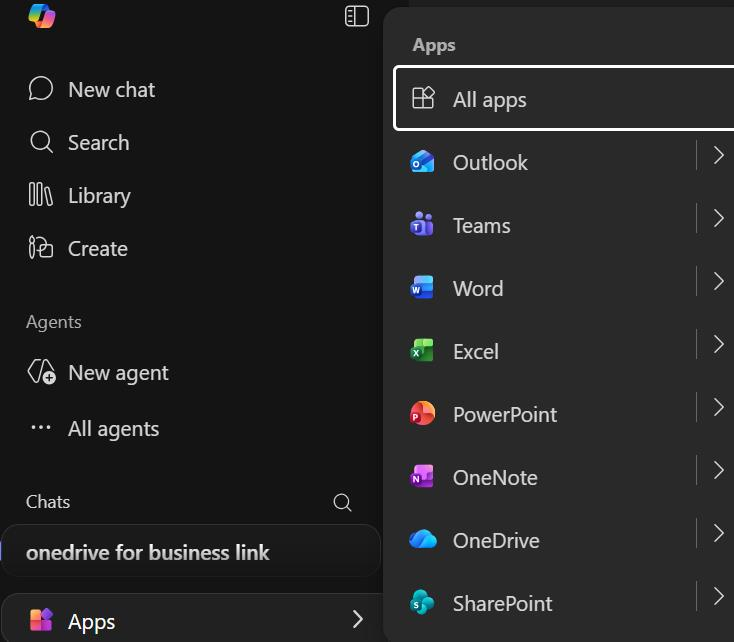Click the New chat speech bubble icon
Viewport: 734px width, 642px height.
pos(41,89)
